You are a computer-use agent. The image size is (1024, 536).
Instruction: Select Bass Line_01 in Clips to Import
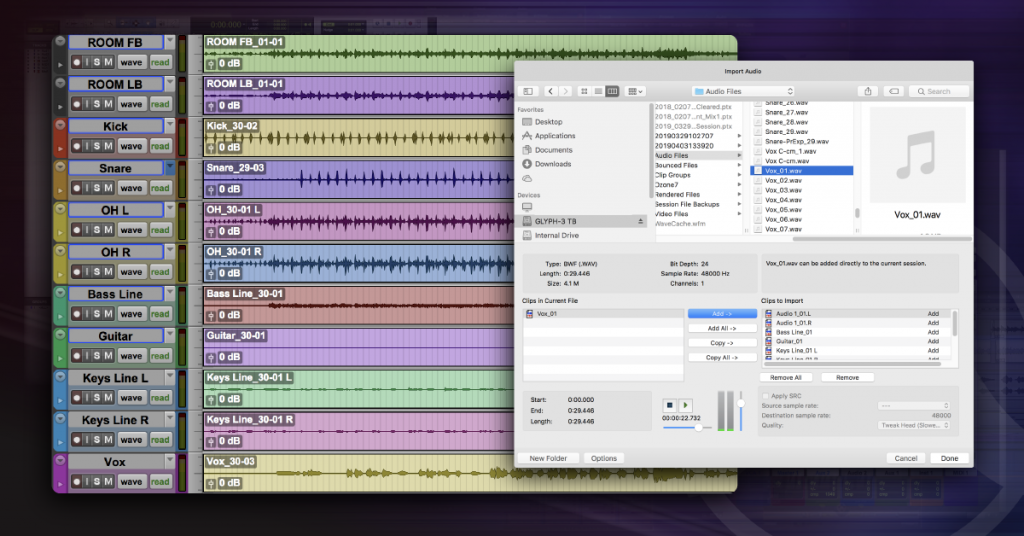pyautogui.click(x=857, y=332)
